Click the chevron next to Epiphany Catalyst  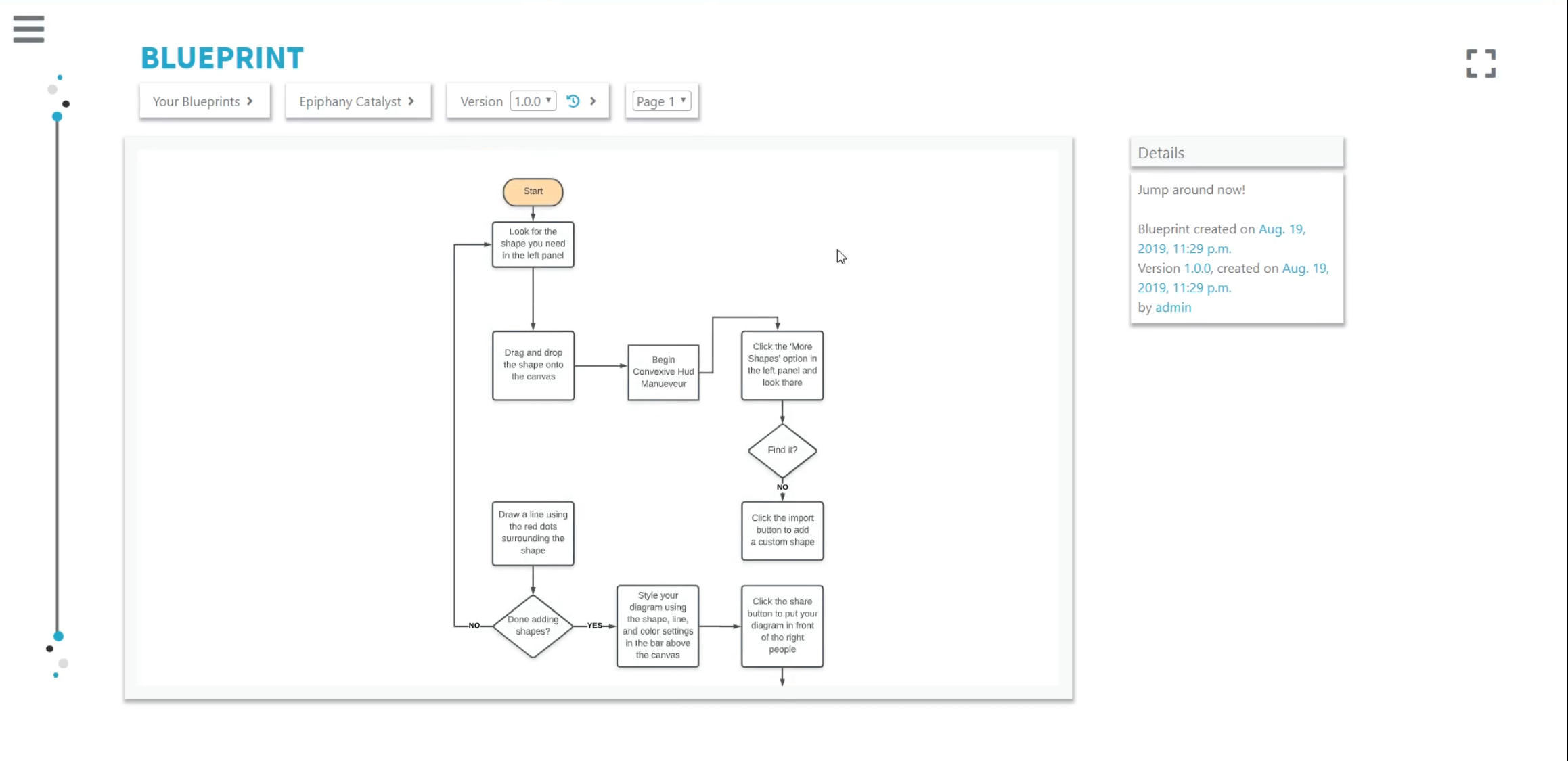pyautogui.click(x=411, y=101)
